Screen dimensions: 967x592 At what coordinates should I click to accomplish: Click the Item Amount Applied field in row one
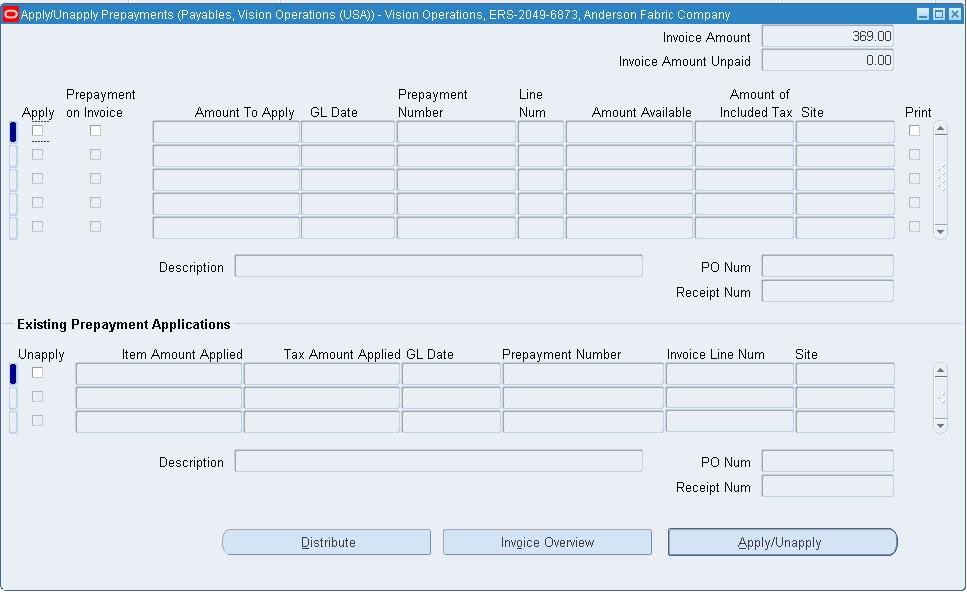(x=158, y=373)
